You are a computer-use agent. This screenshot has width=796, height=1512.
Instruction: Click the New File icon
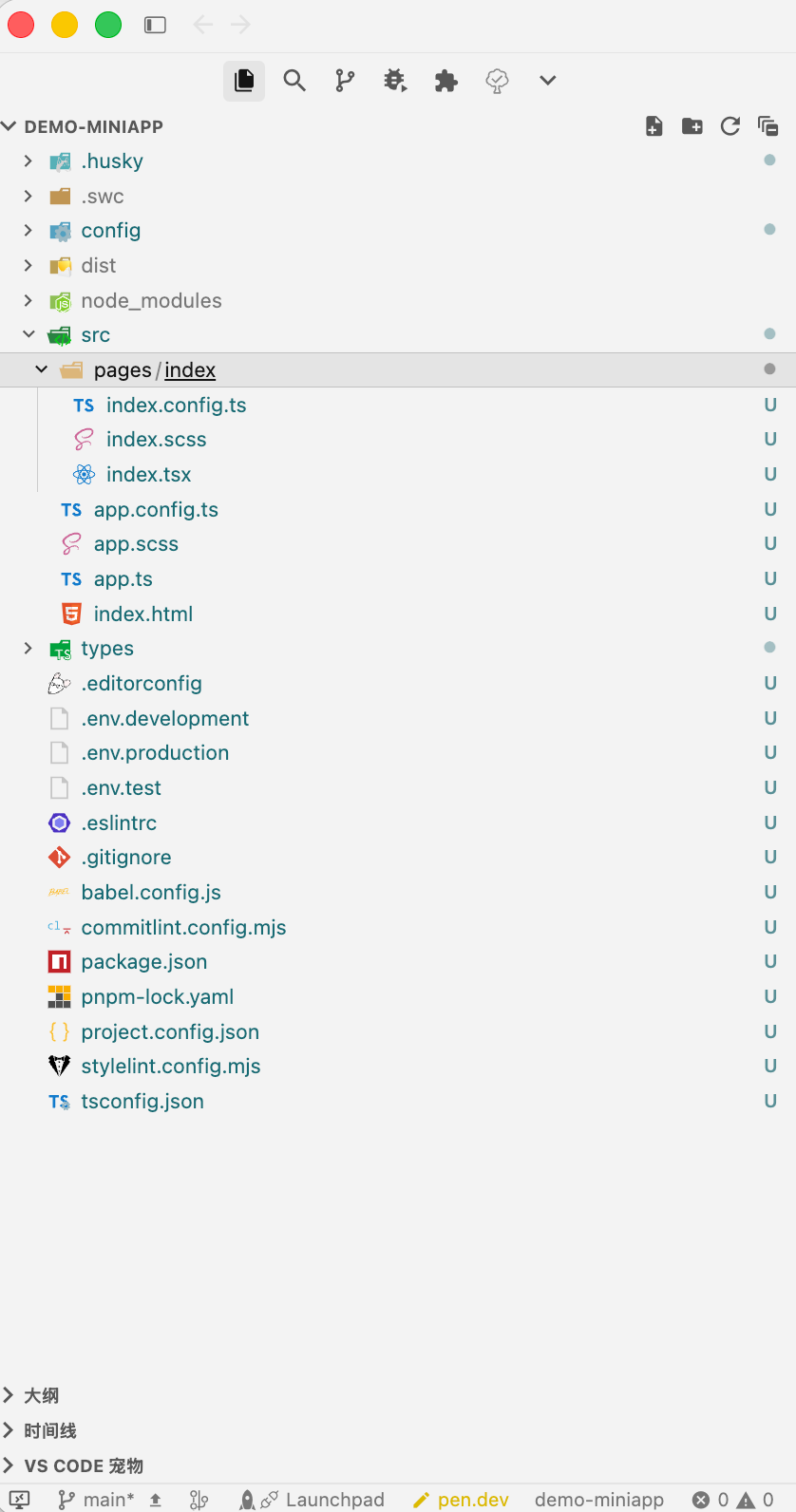pyautogui.click(x=654, y=126)
